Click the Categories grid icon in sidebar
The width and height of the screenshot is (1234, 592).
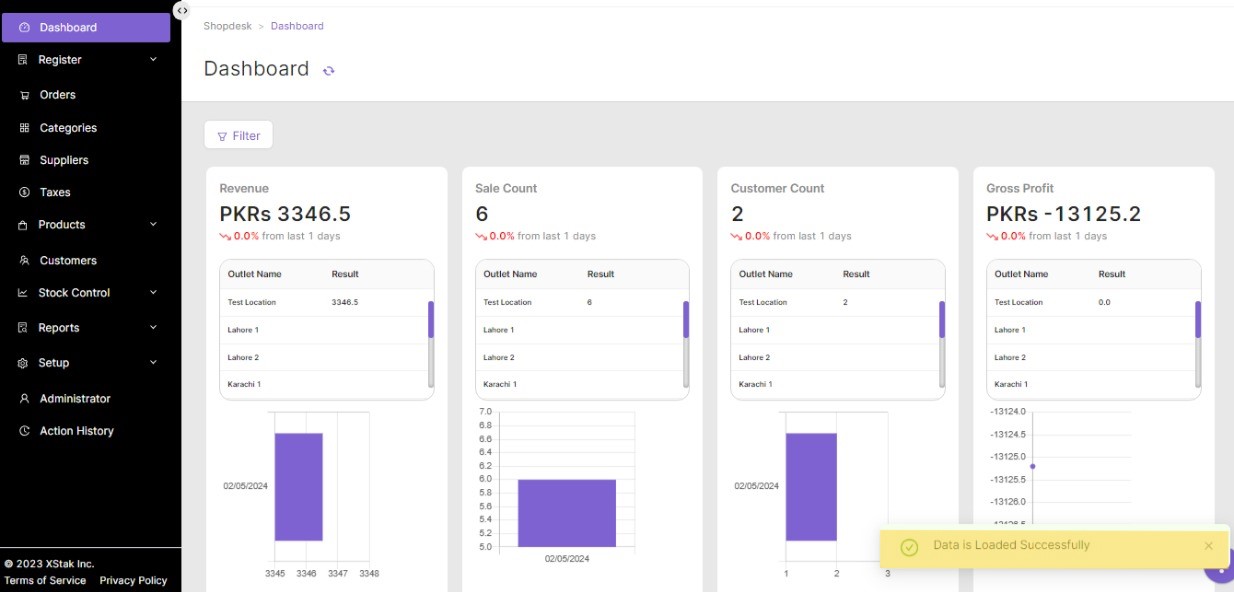click(24, 128)
